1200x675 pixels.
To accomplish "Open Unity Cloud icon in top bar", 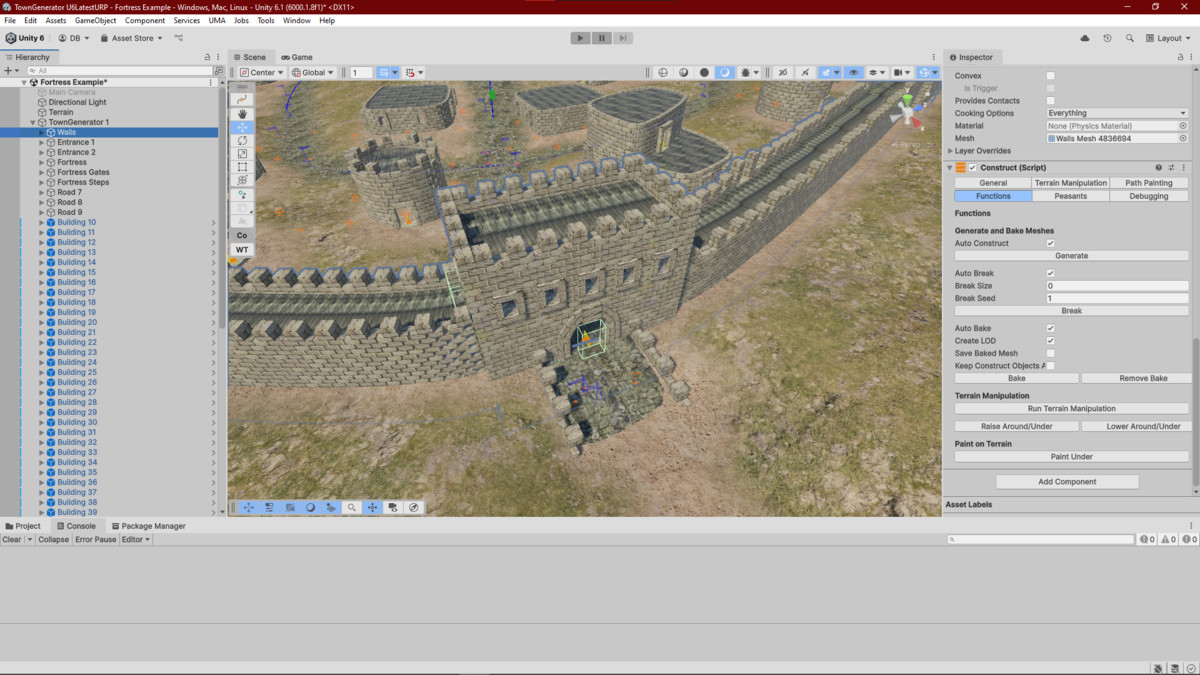I will coord(1085,38).
